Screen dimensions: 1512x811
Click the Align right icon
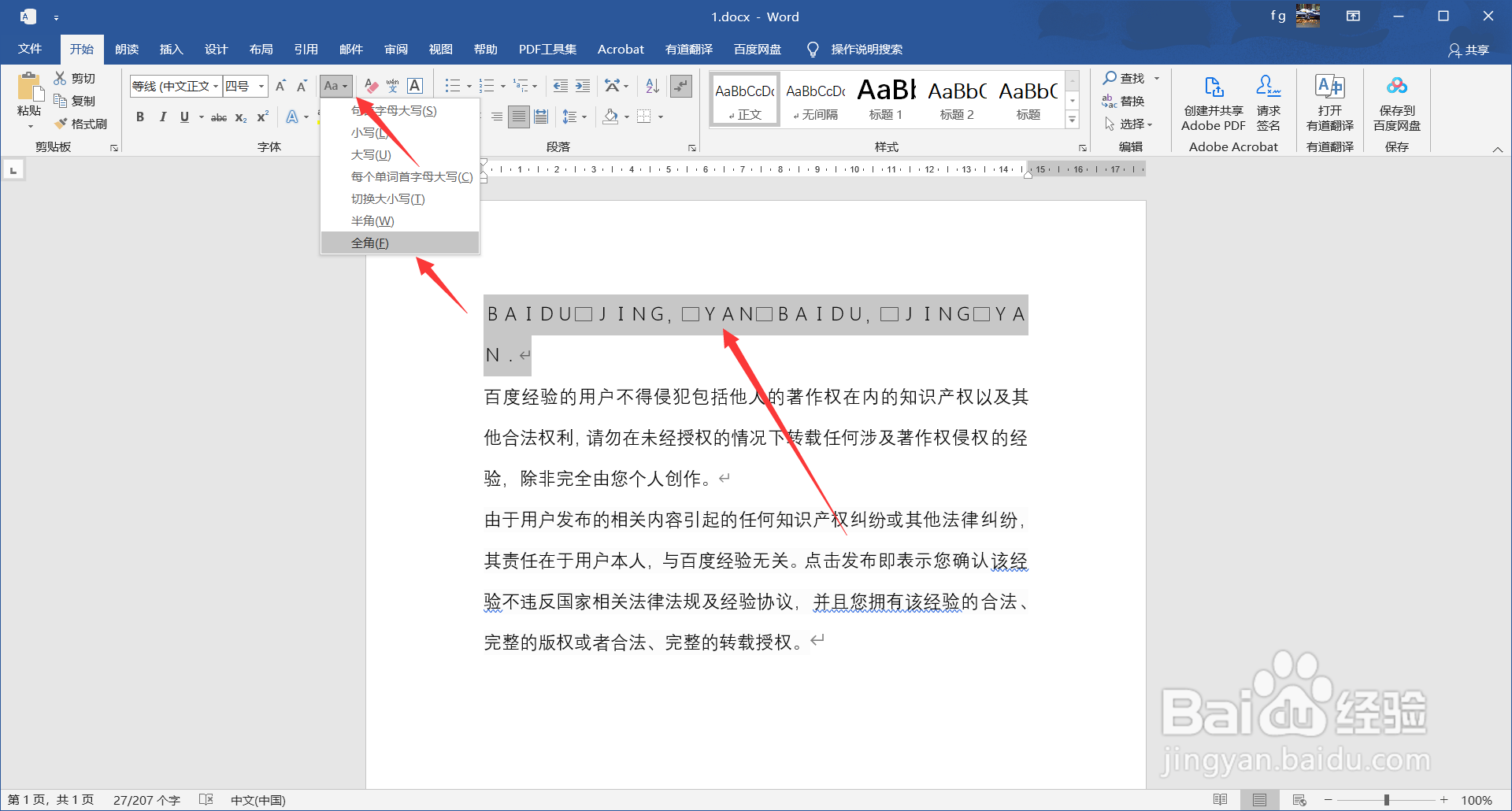pyautogui.click(x=497, y=117)
